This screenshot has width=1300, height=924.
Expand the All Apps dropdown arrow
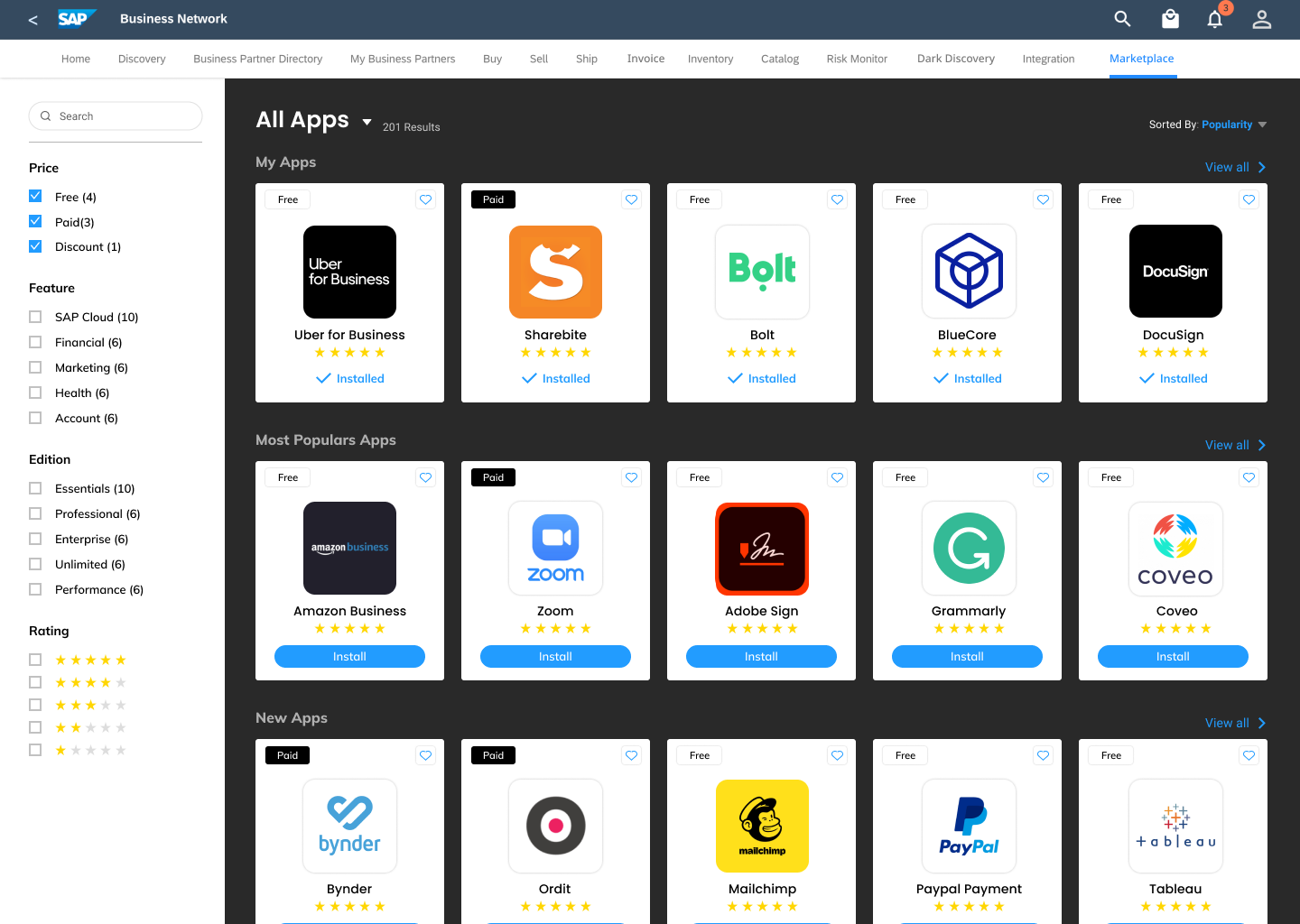click(367, 122)
